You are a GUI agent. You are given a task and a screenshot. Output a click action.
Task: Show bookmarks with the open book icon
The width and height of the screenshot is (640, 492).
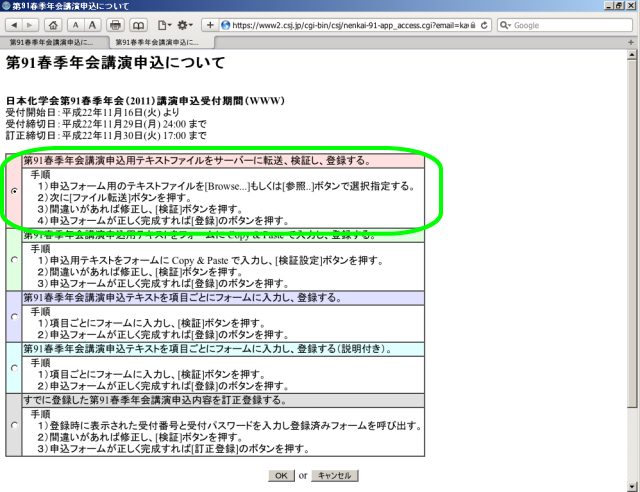(x=138, y=25)
